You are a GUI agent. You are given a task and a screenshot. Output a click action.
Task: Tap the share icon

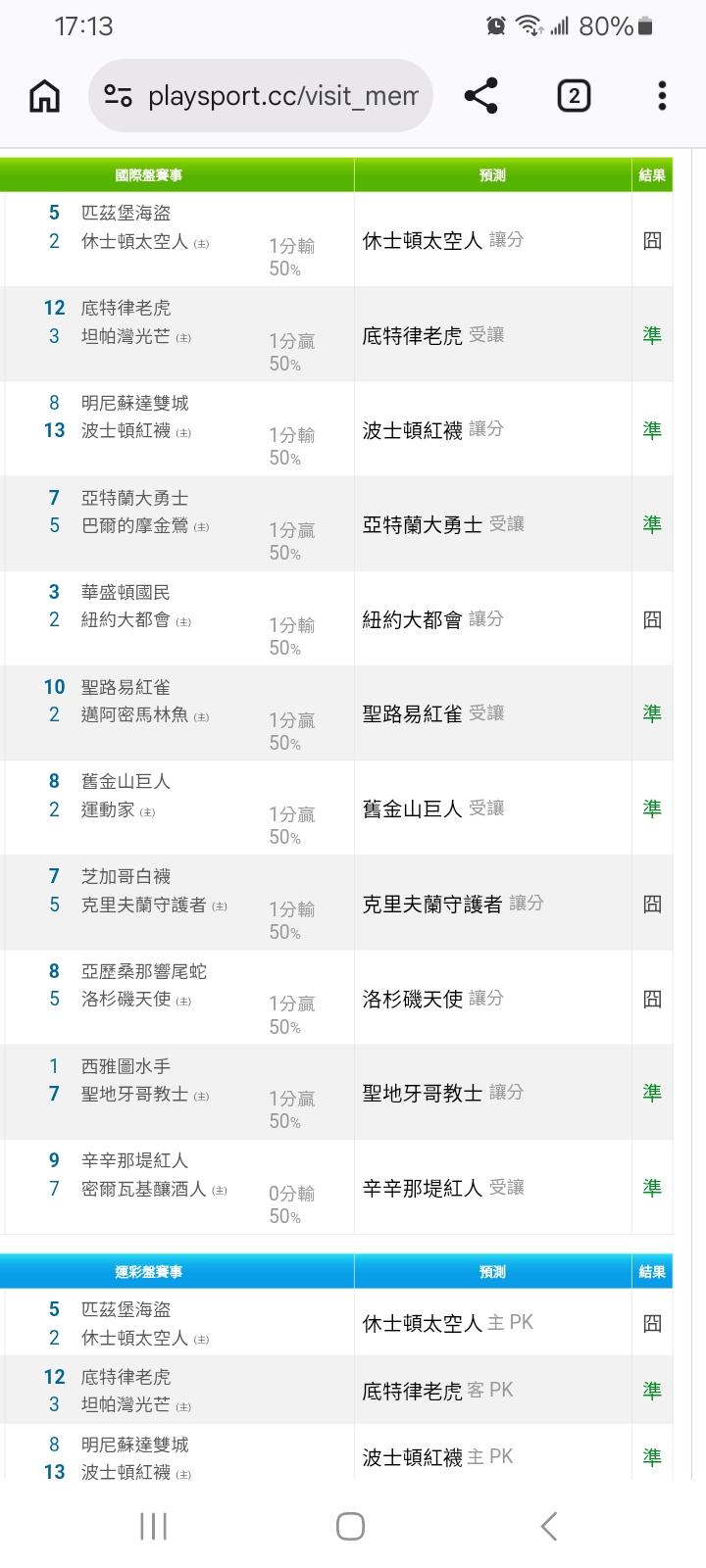click(480, 96)
